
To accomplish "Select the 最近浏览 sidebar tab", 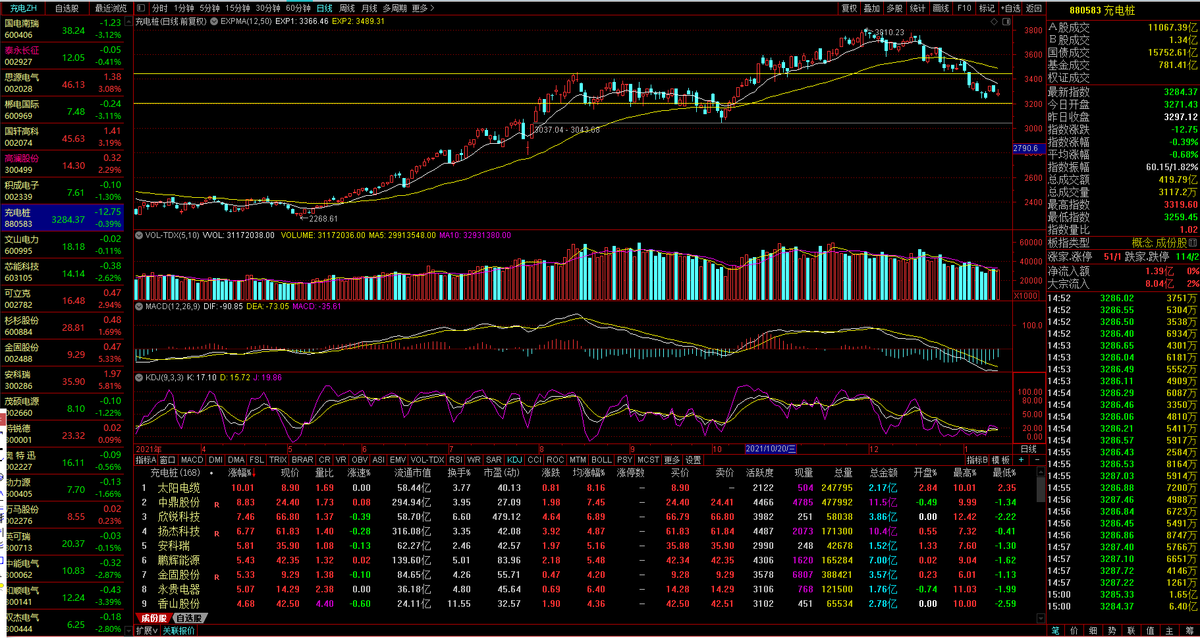I will [110, 7].
